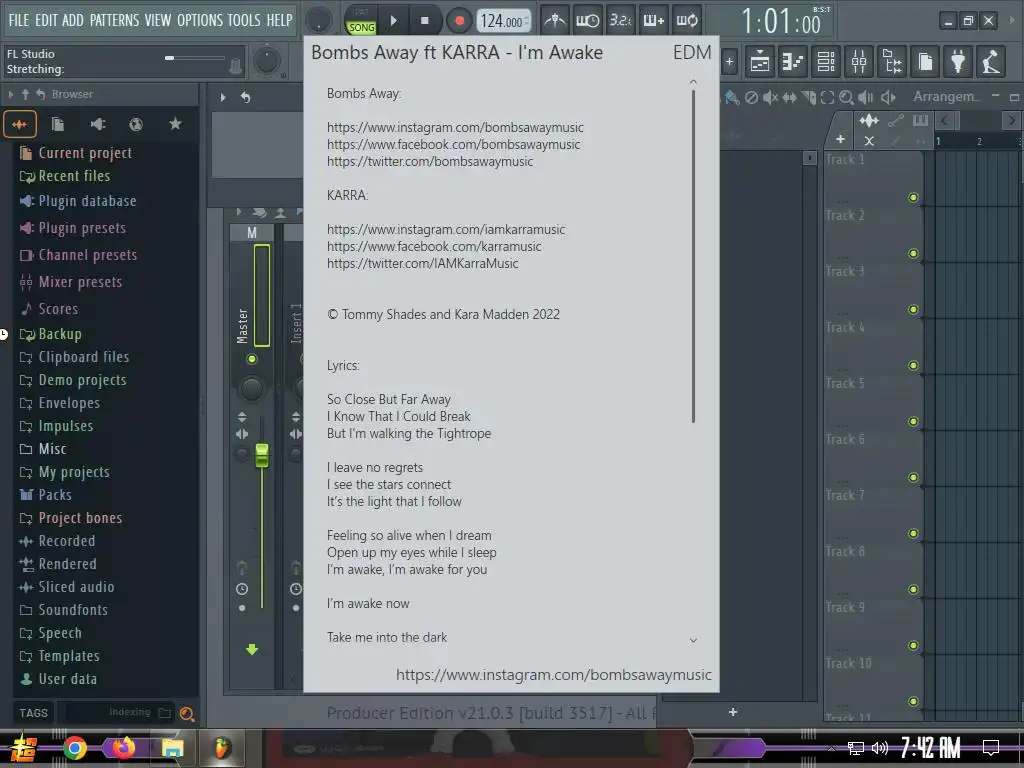
Task: Click the Master track pan knob
Action: 251,389
